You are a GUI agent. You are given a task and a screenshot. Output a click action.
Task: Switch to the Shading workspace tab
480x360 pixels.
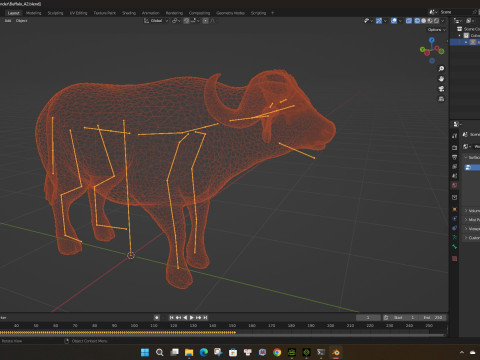(x=129, y=13)
